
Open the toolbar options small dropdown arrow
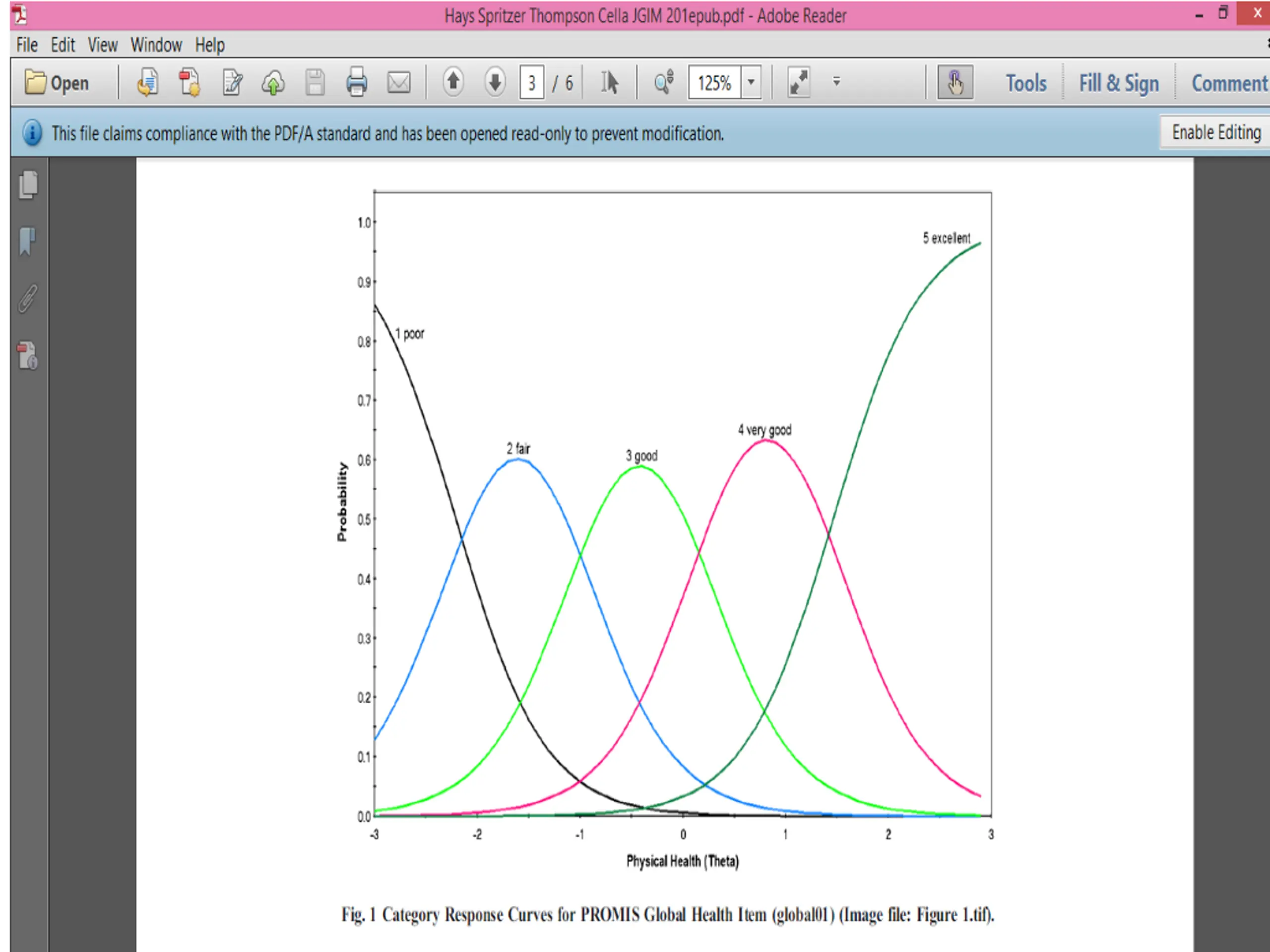836,81
